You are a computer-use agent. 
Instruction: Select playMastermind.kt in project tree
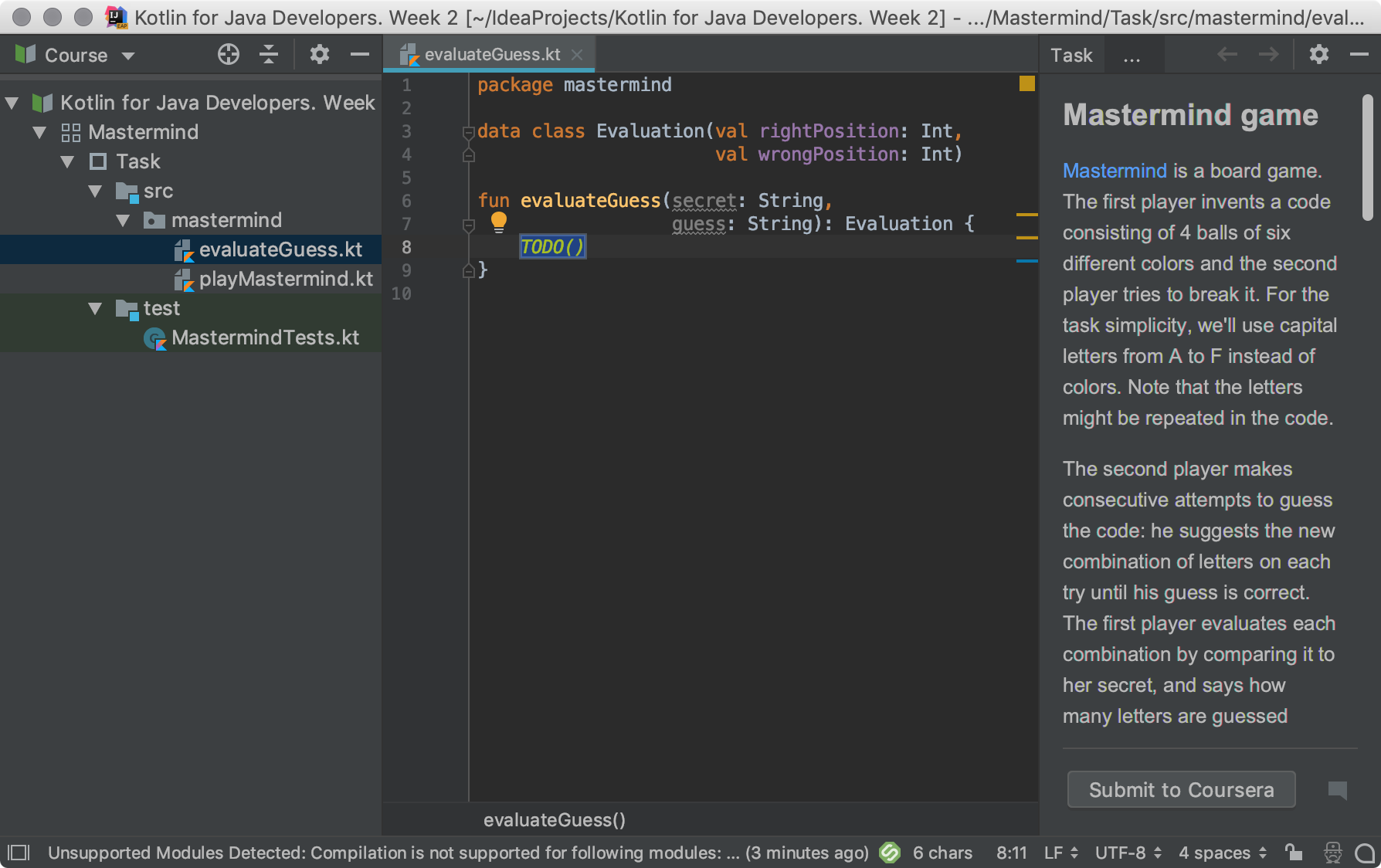(x=191, y=279)
